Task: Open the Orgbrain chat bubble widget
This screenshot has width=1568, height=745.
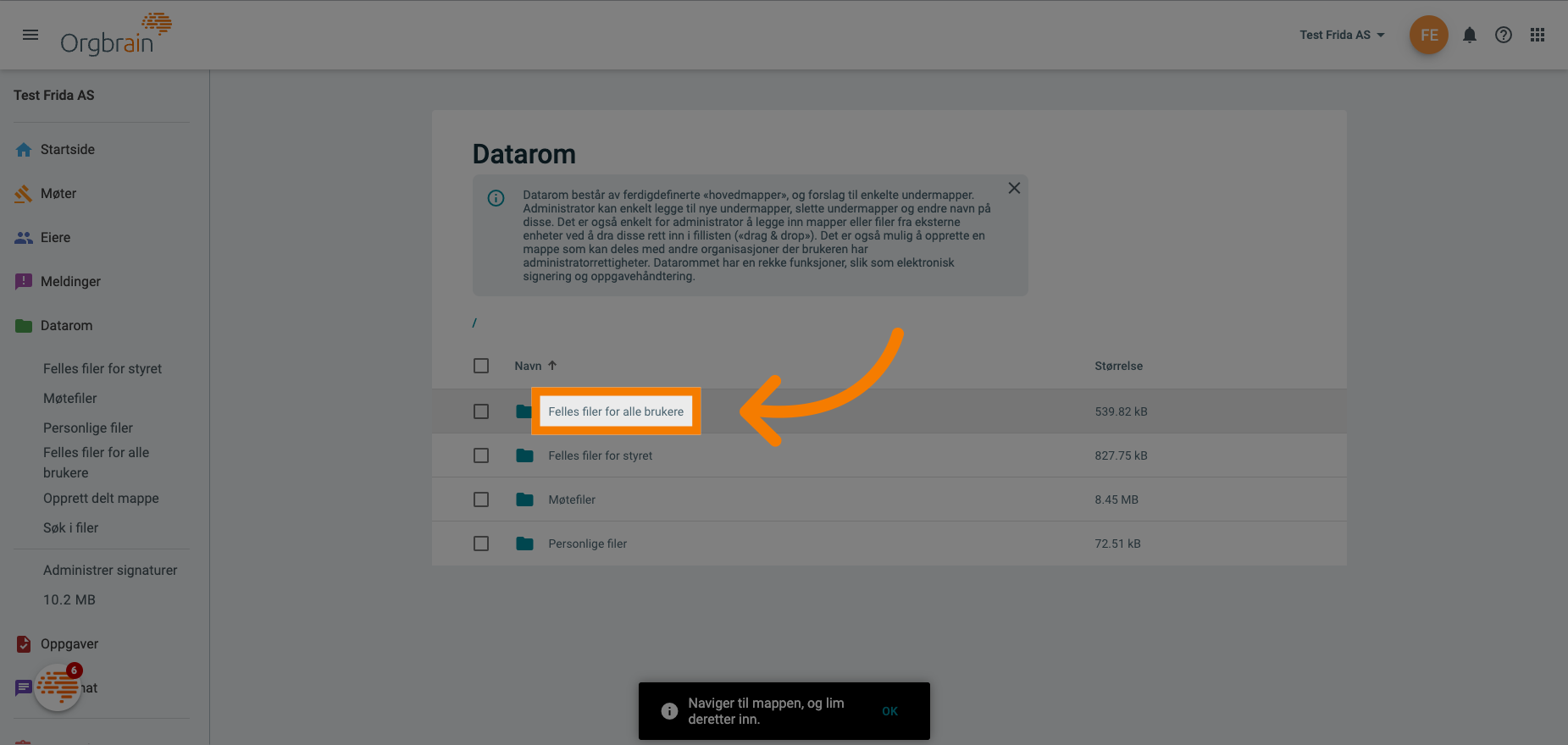Action: (58, 687)
